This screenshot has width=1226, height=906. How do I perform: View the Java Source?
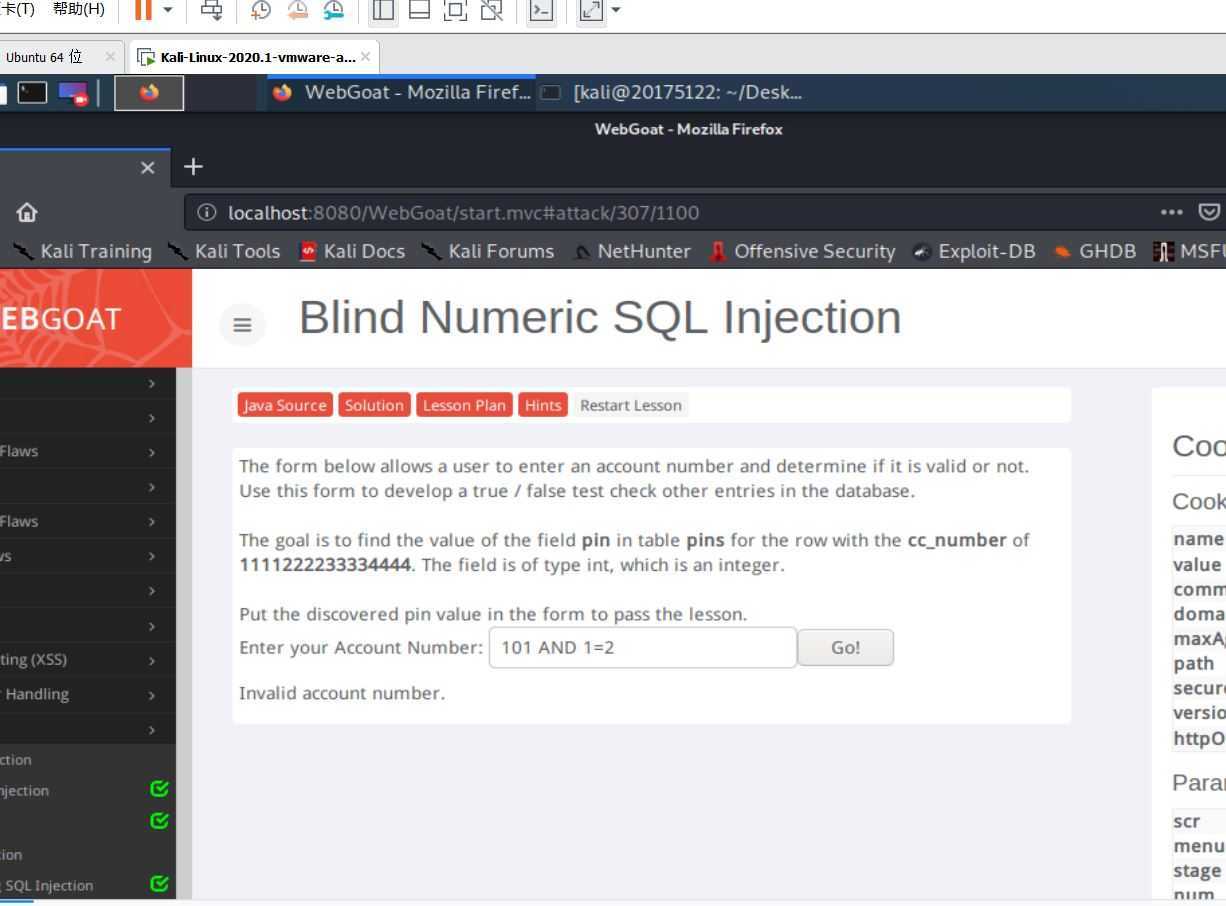pos(285,405)
